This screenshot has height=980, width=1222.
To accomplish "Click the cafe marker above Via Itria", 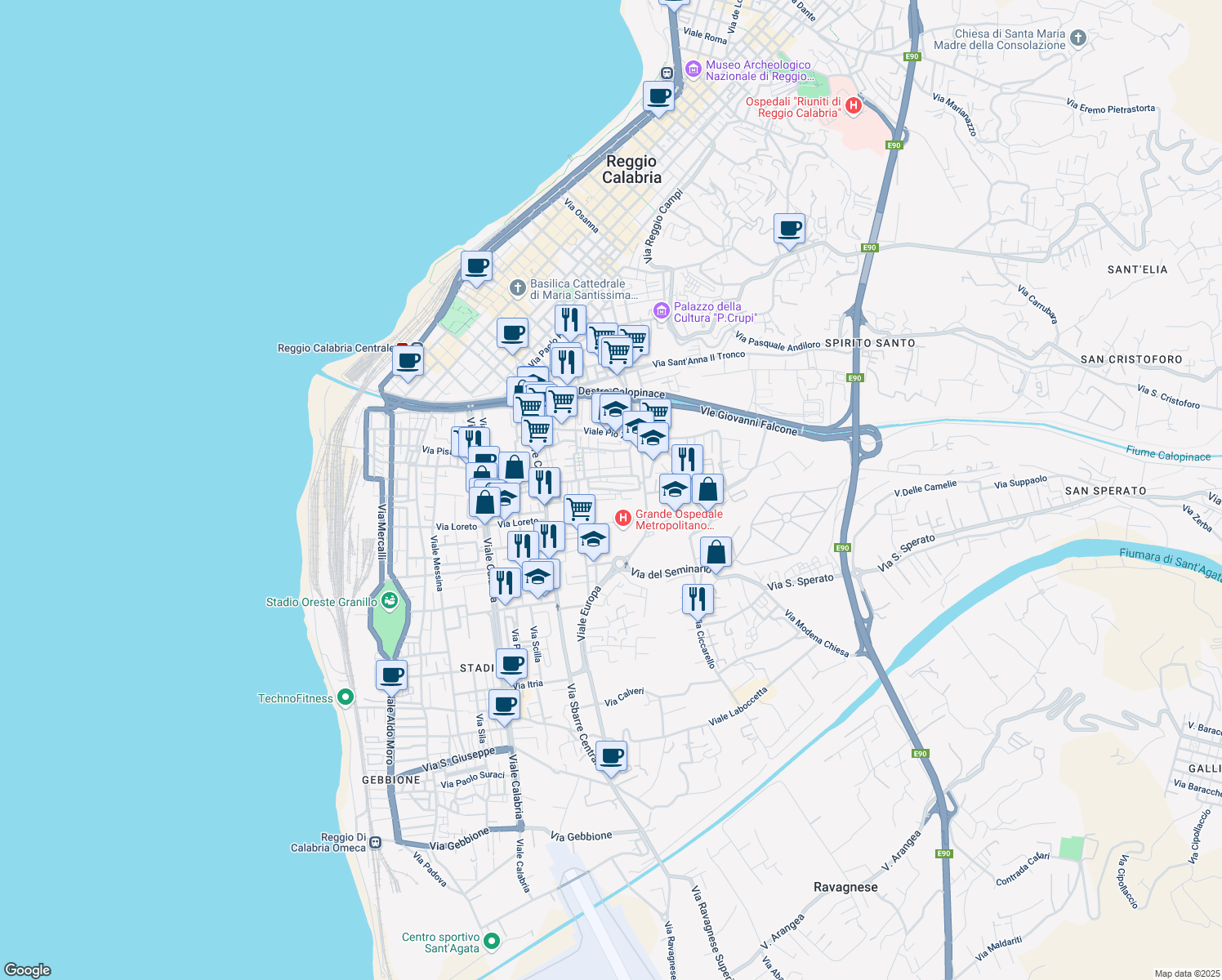I will coord(511,666).
